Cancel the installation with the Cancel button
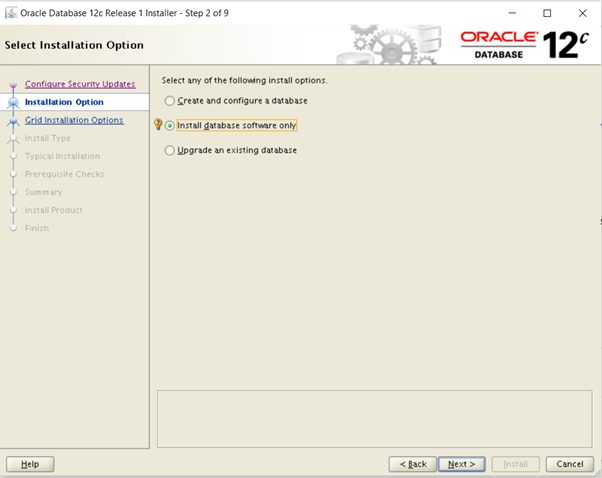Image resolution: width=602 pixels, height=478 pixels. (x=569, y=464)
